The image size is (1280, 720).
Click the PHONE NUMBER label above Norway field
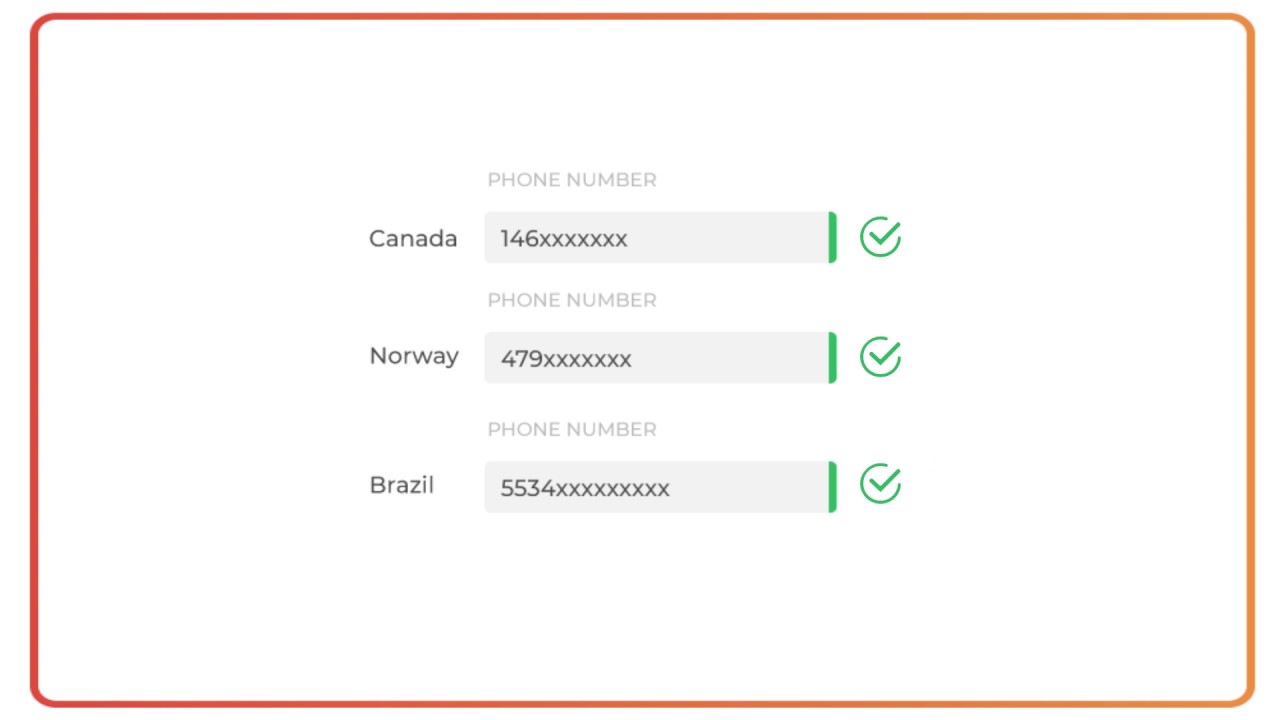click(x=572, y=300)
